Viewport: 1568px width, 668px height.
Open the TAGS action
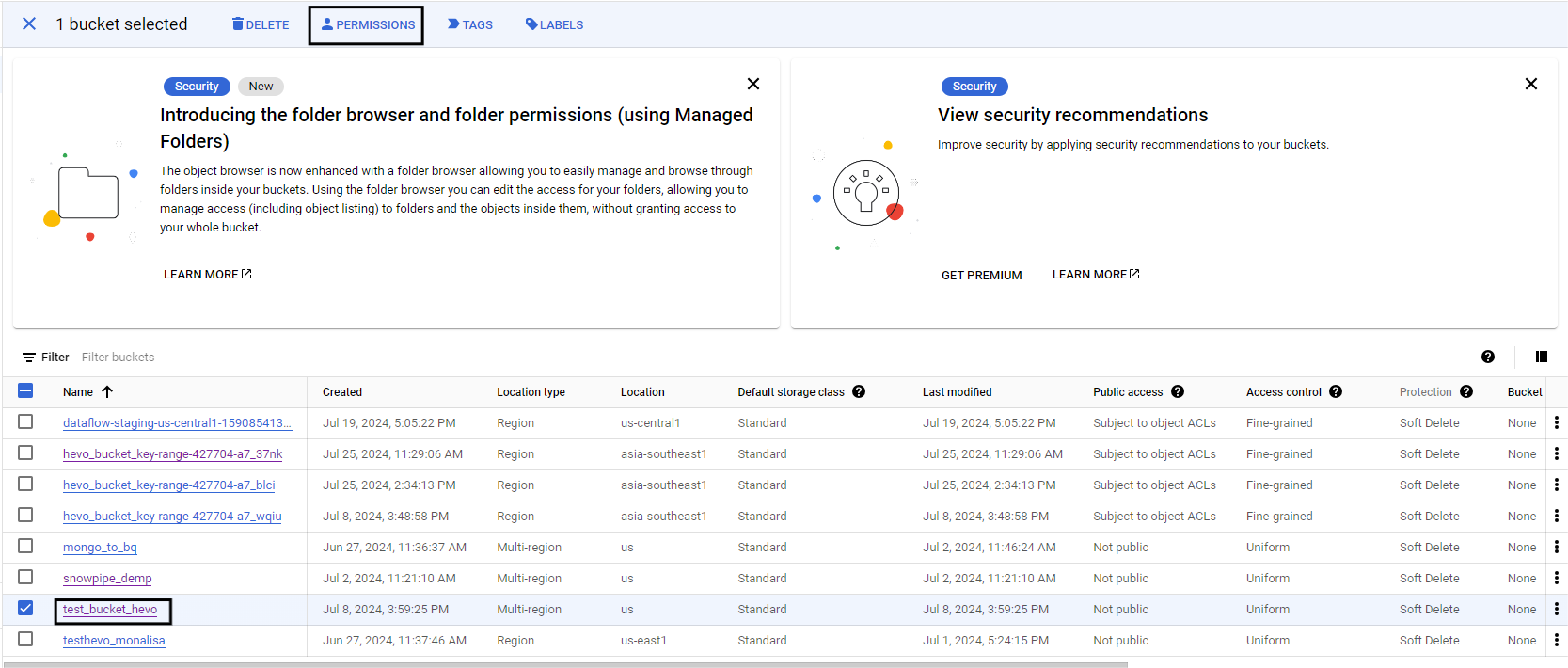[470, 24]
